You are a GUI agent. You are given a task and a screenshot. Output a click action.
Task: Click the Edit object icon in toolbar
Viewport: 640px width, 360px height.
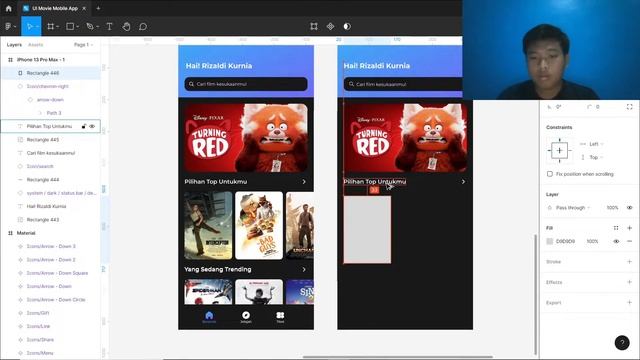(314, 27)
